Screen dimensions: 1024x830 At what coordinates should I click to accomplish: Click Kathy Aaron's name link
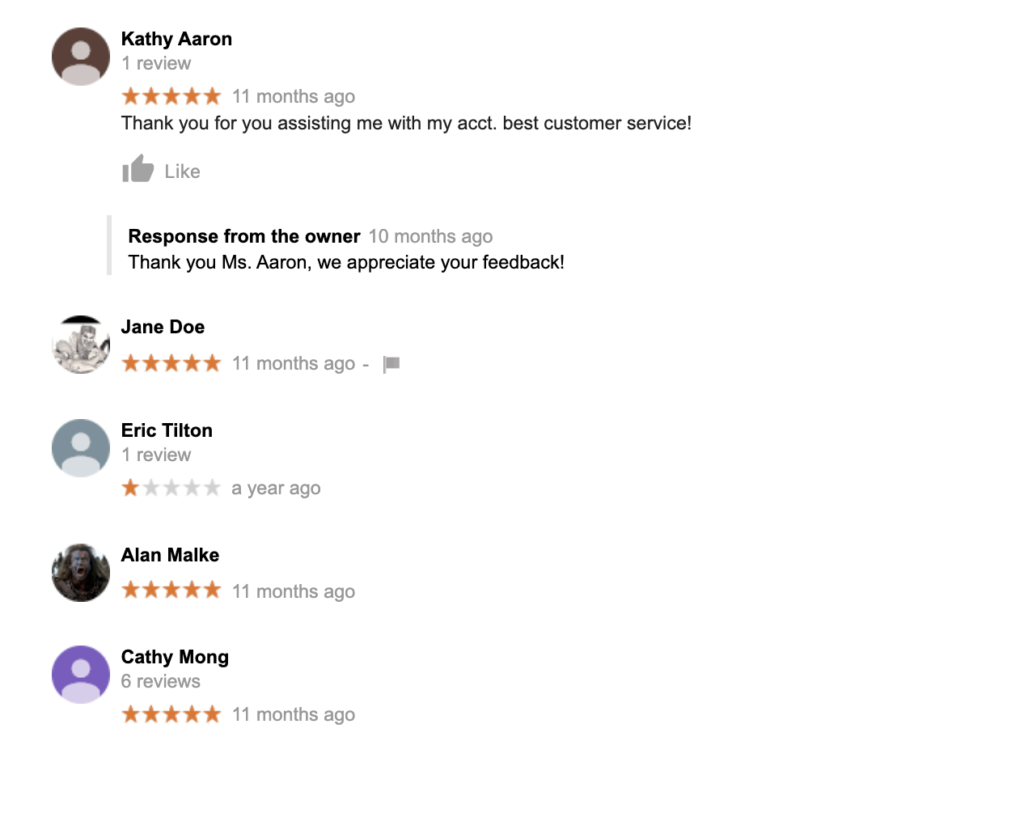176,39
